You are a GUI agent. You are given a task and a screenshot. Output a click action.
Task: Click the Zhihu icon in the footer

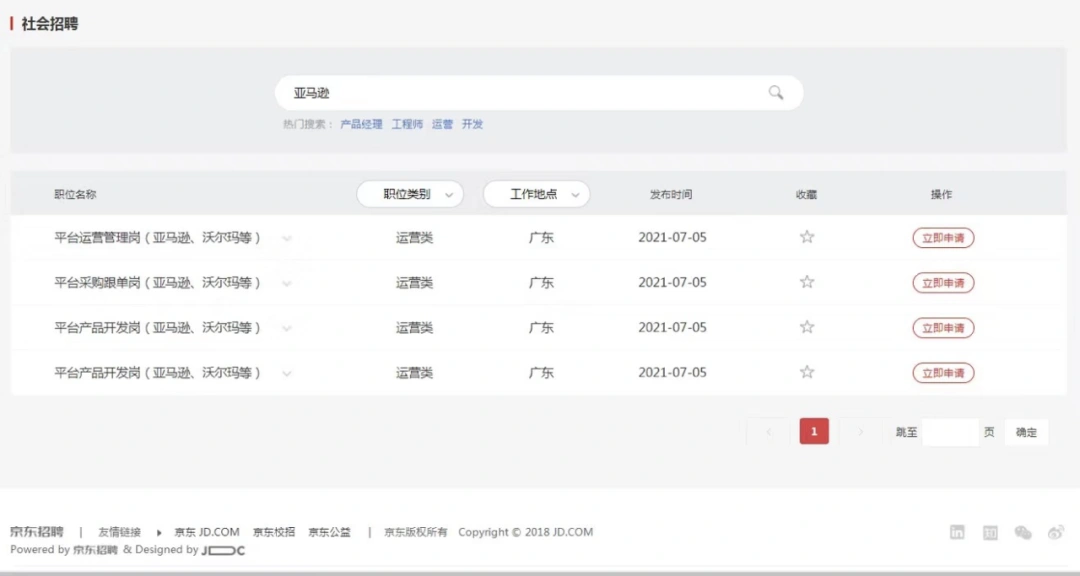(x=990, y=532)
